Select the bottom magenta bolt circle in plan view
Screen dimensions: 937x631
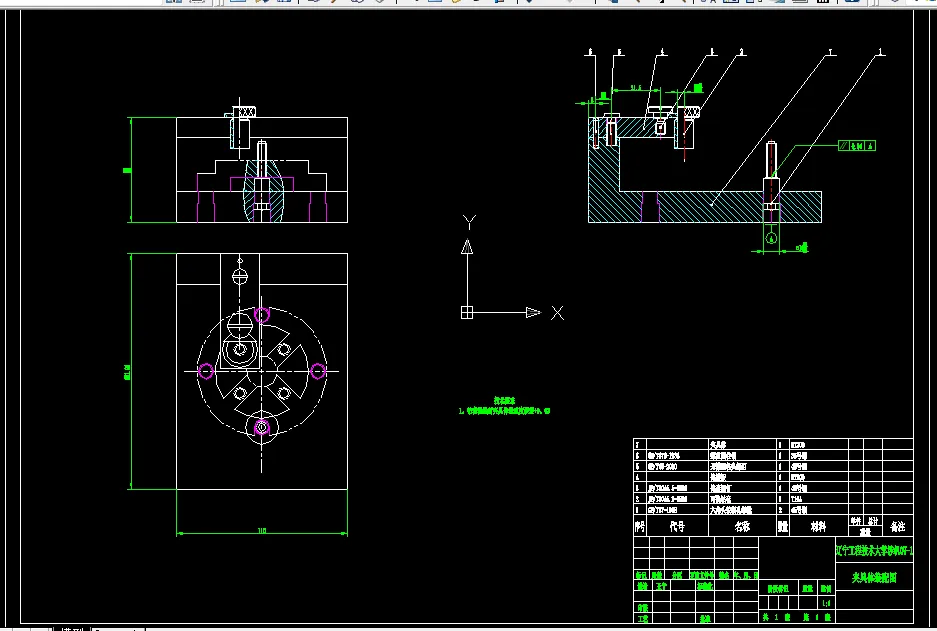262,427
